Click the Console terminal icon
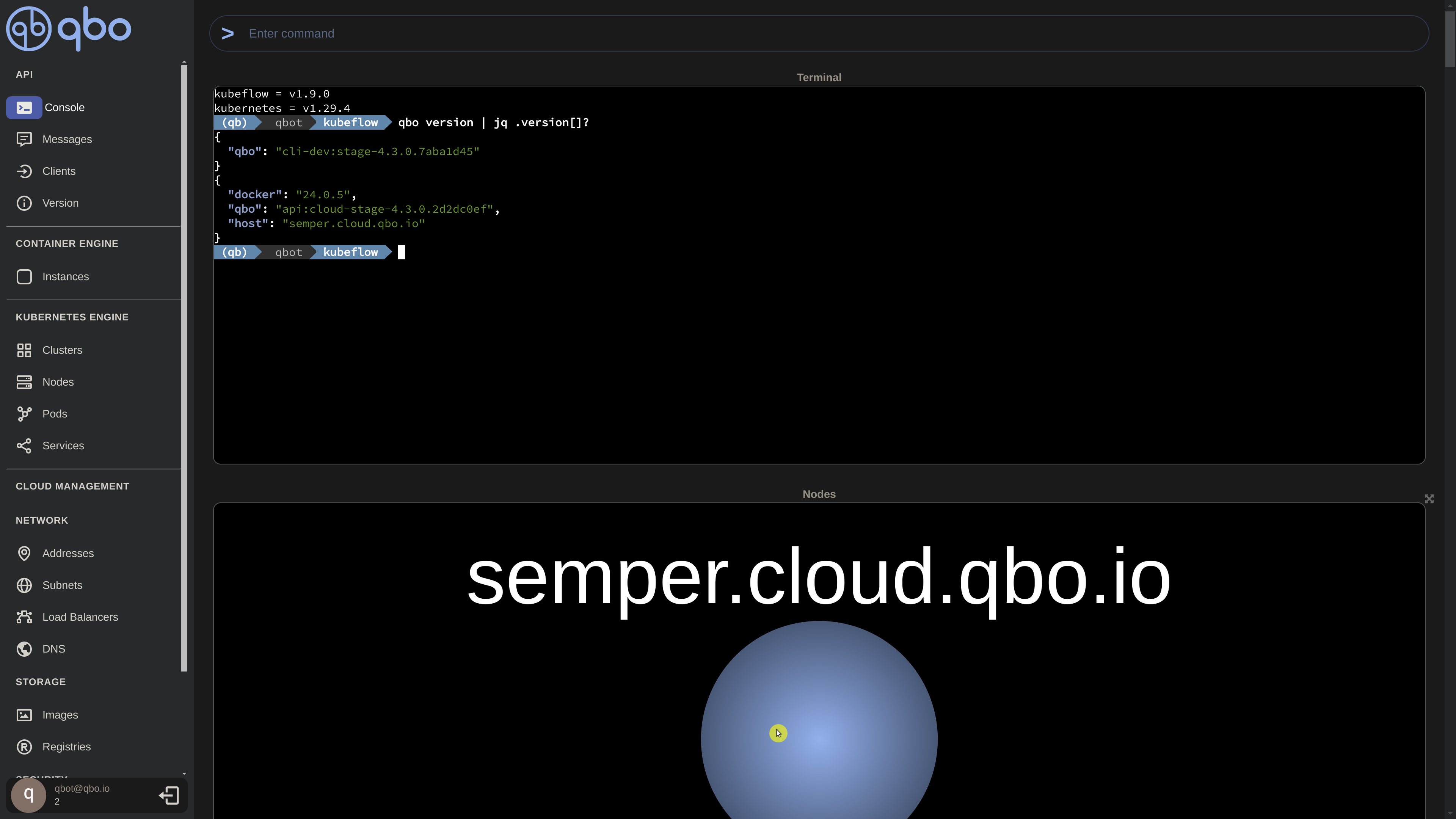 point(24,107)
